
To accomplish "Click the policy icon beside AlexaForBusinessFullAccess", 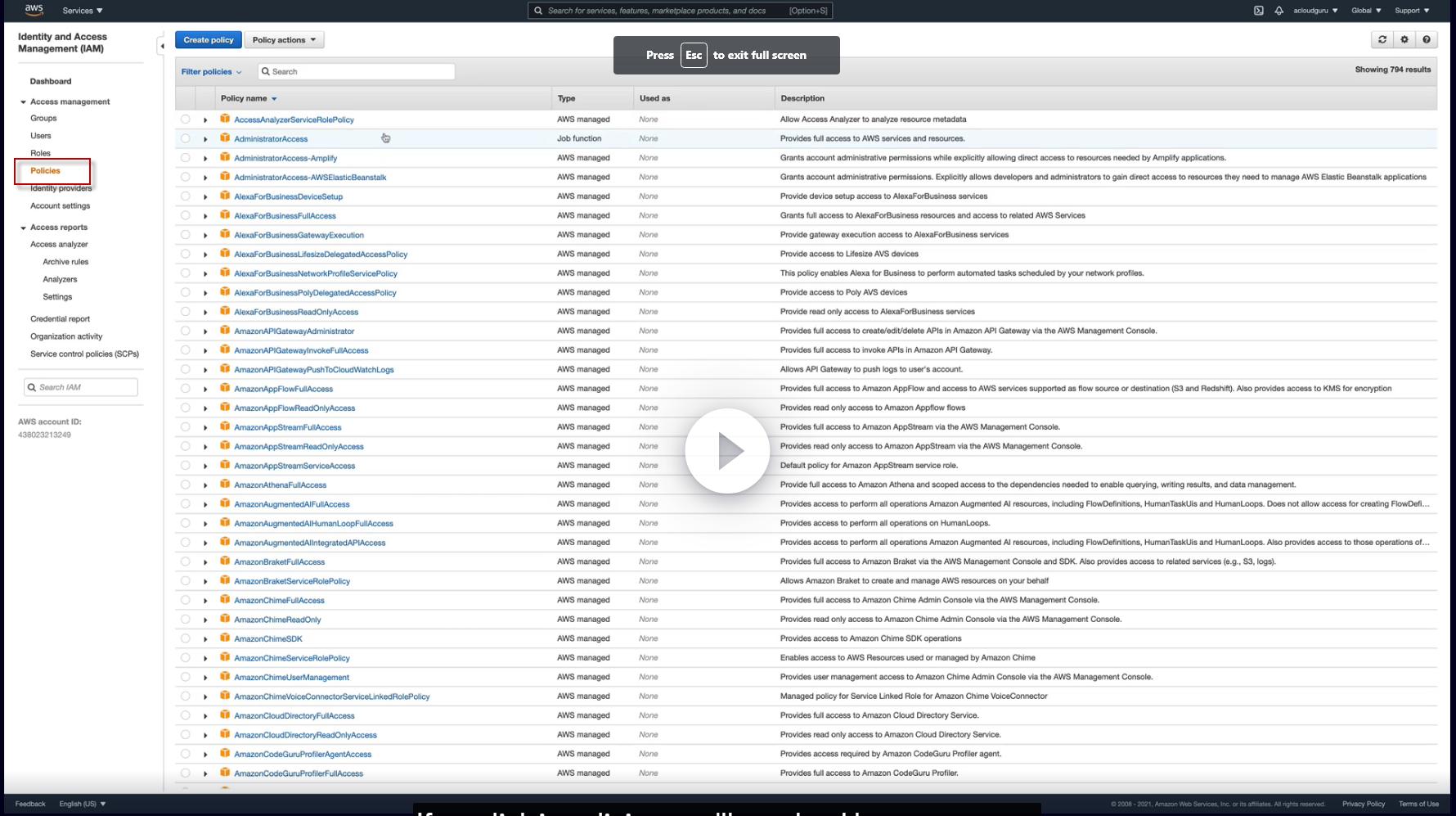I will 225,215.
